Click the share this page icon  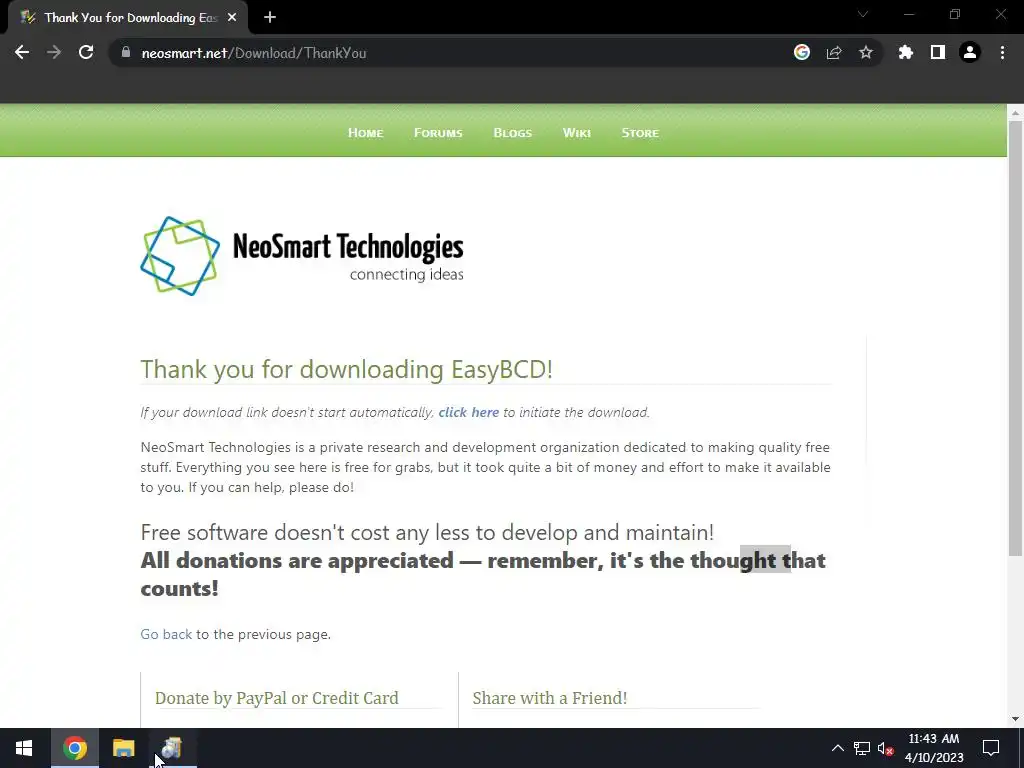click(x=834, y=53)
